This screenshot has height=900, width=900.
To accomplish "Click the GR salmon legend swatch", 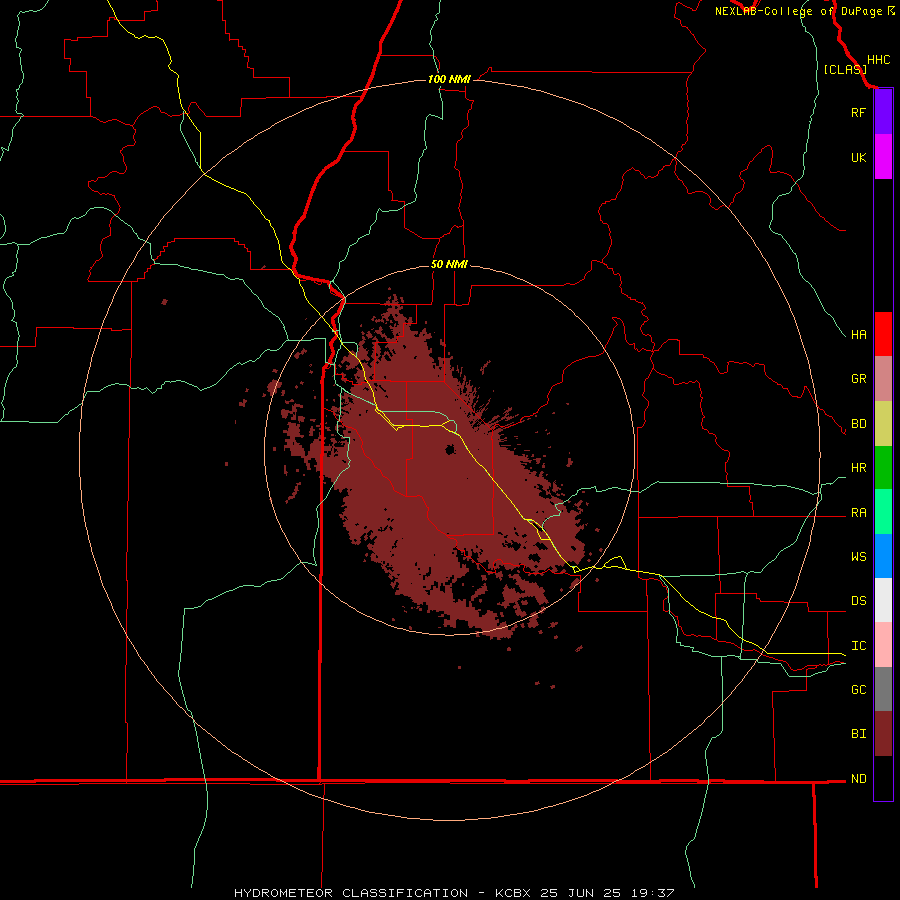I will coord(883,379).
